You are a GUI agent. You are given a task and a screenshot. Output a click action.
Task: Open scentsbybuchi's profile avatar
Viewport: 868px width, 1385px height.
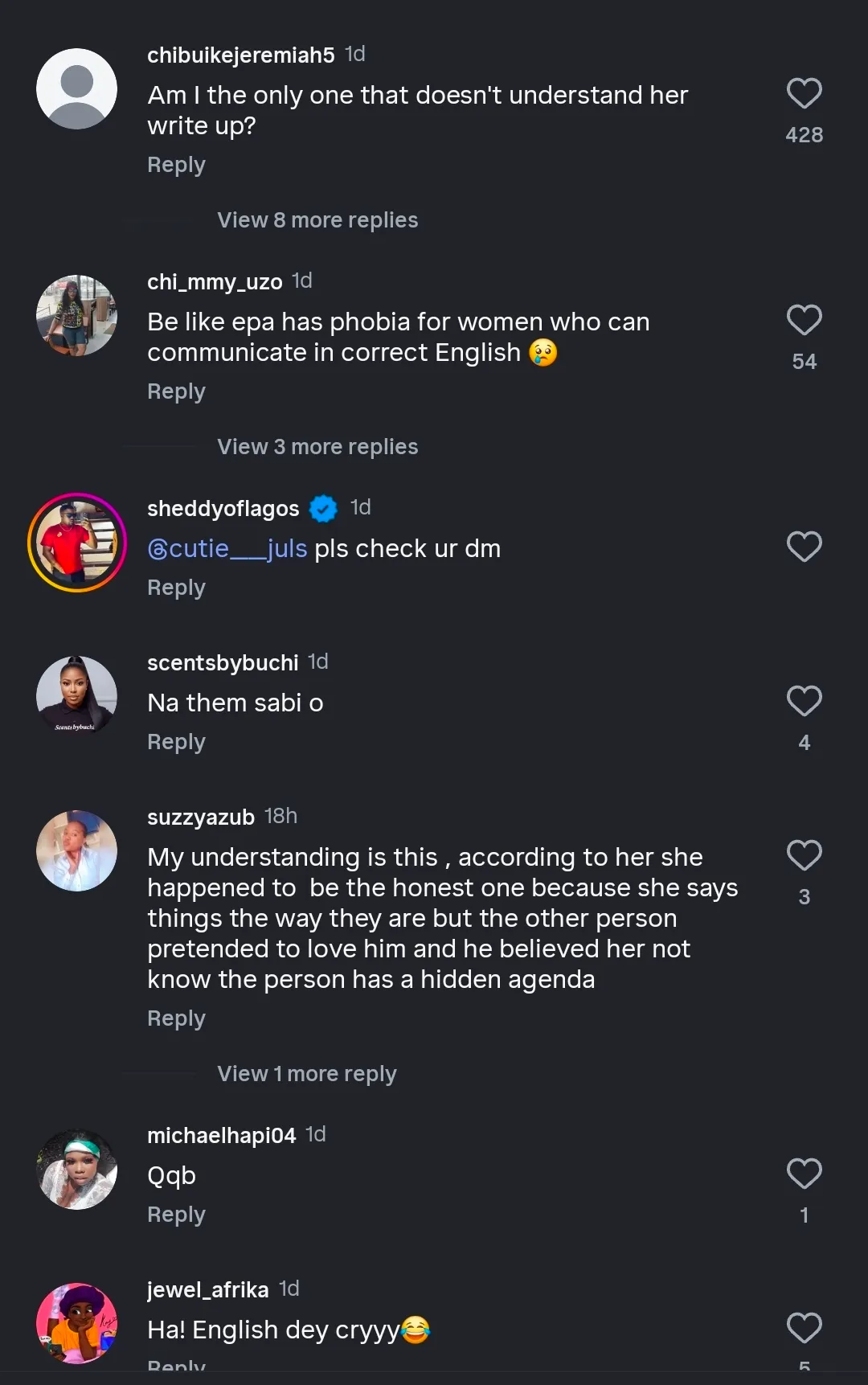click(x=77, y=696)
